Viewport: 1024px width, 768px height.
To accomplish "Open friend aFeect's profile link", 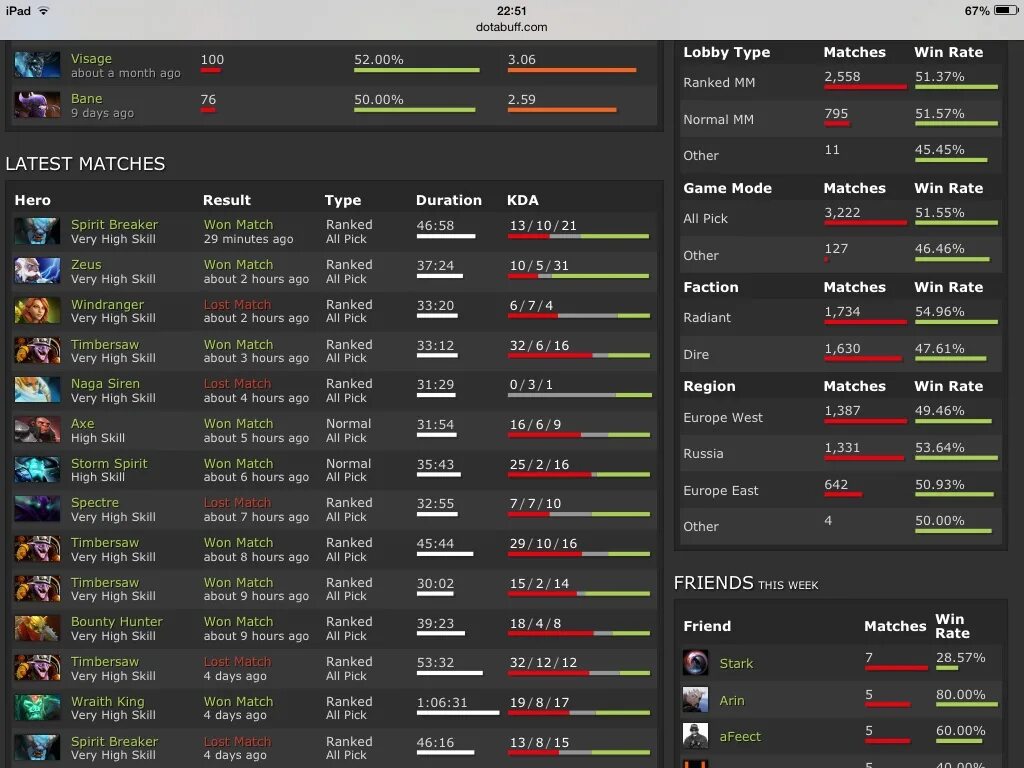I will point(740,736).
